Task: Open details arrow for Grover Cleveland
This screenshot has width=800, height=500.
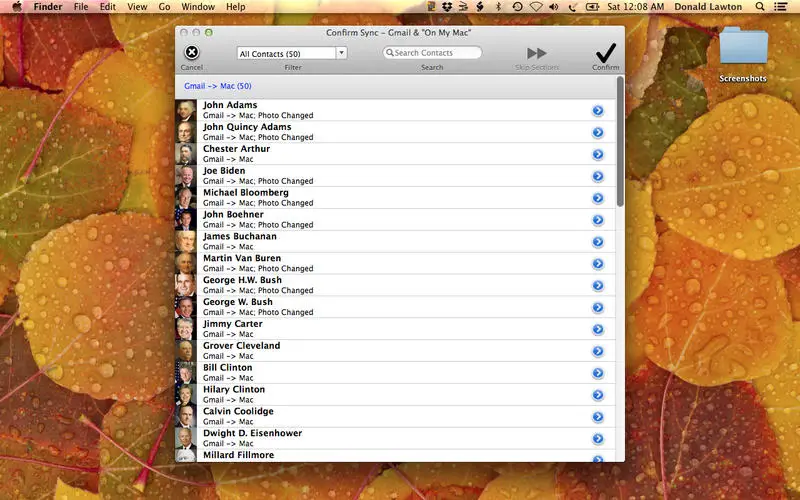Action: click(x=598, y=352)
